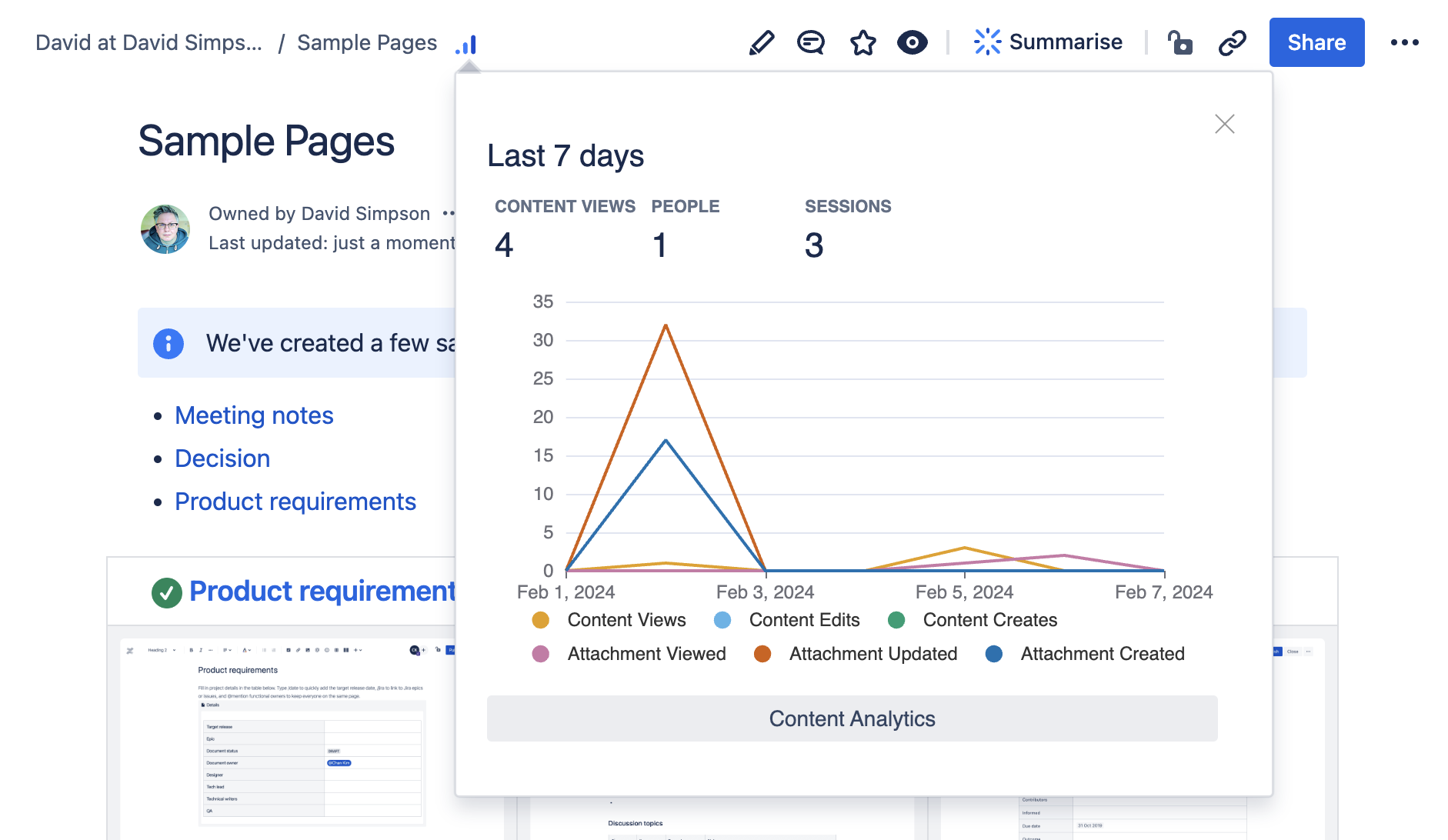1448x840 pixels.
Task: Open the more actions ellipsis menu
Action: [1404, 42]
